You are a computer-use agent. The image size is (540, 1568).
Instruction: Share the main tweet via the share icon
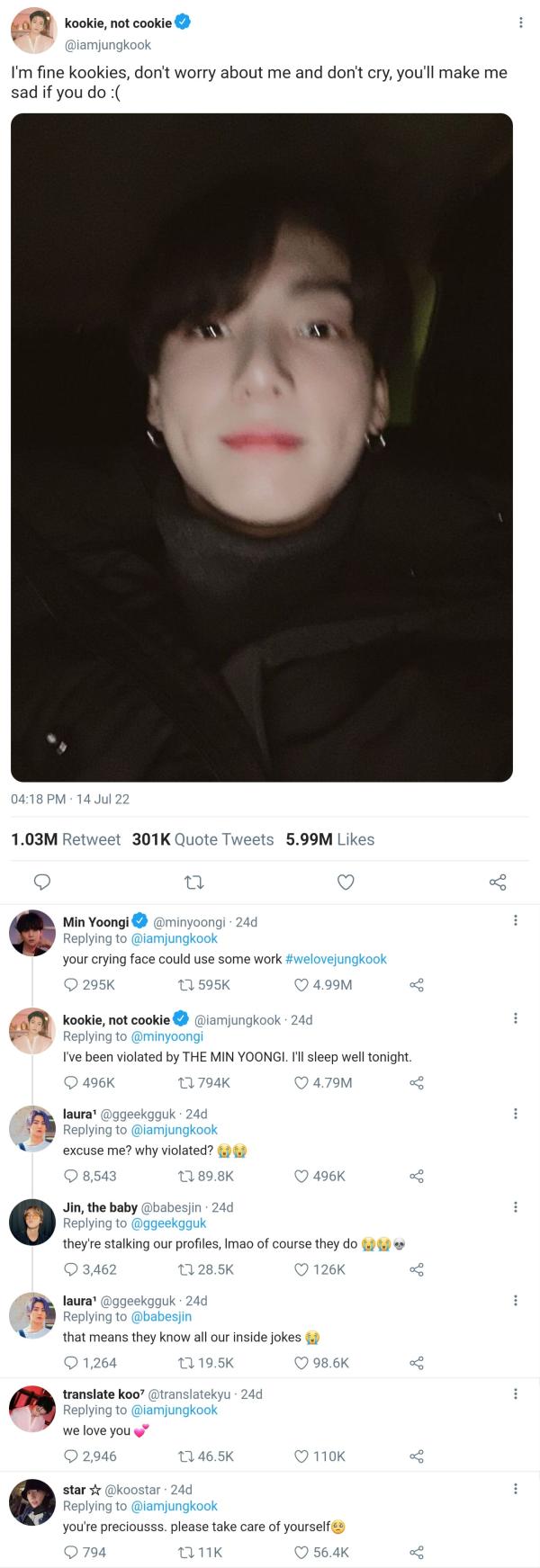pyautogui.click(x=498, y=882)
